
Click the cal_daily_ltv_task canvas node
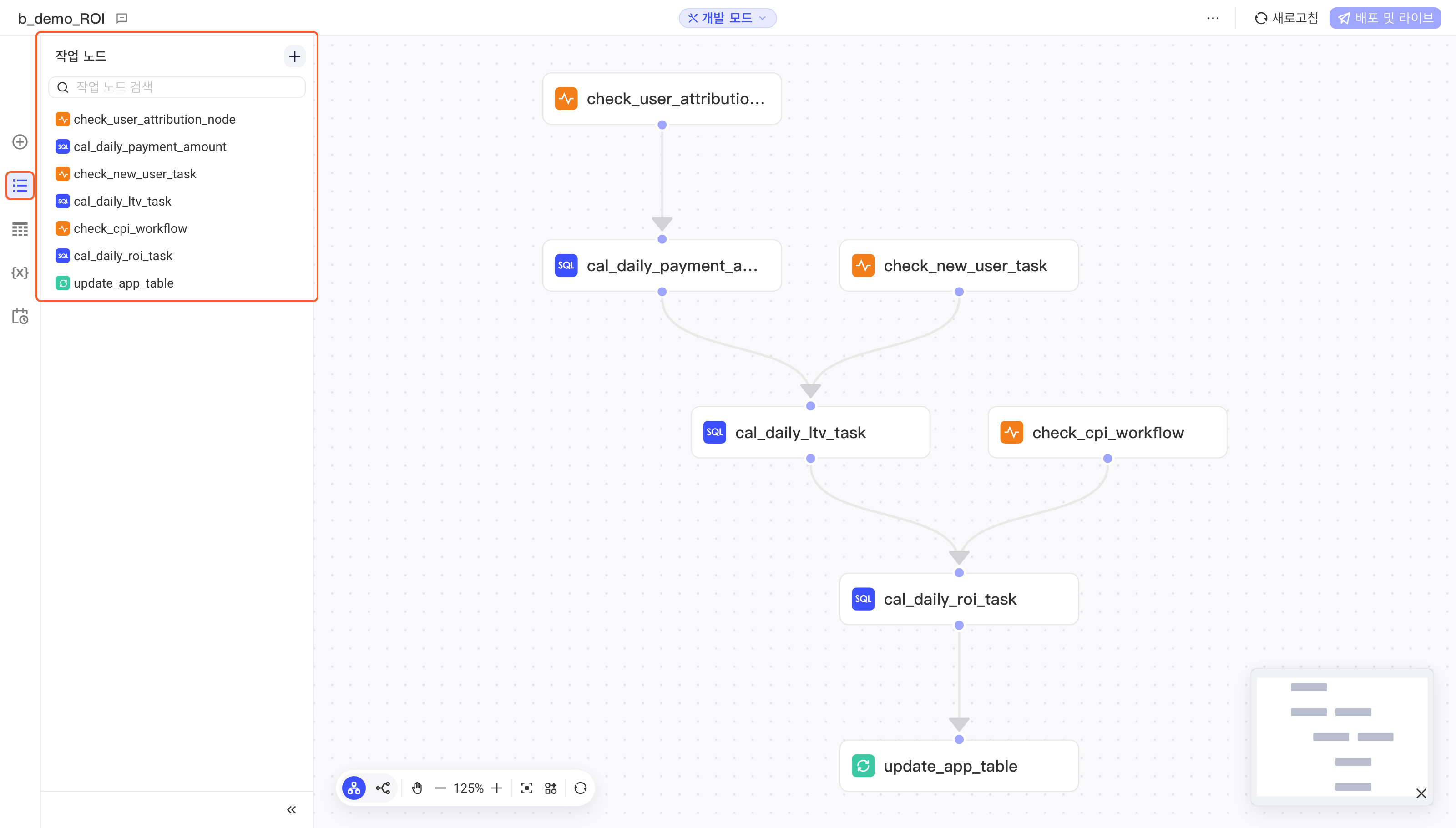point(810,432)
